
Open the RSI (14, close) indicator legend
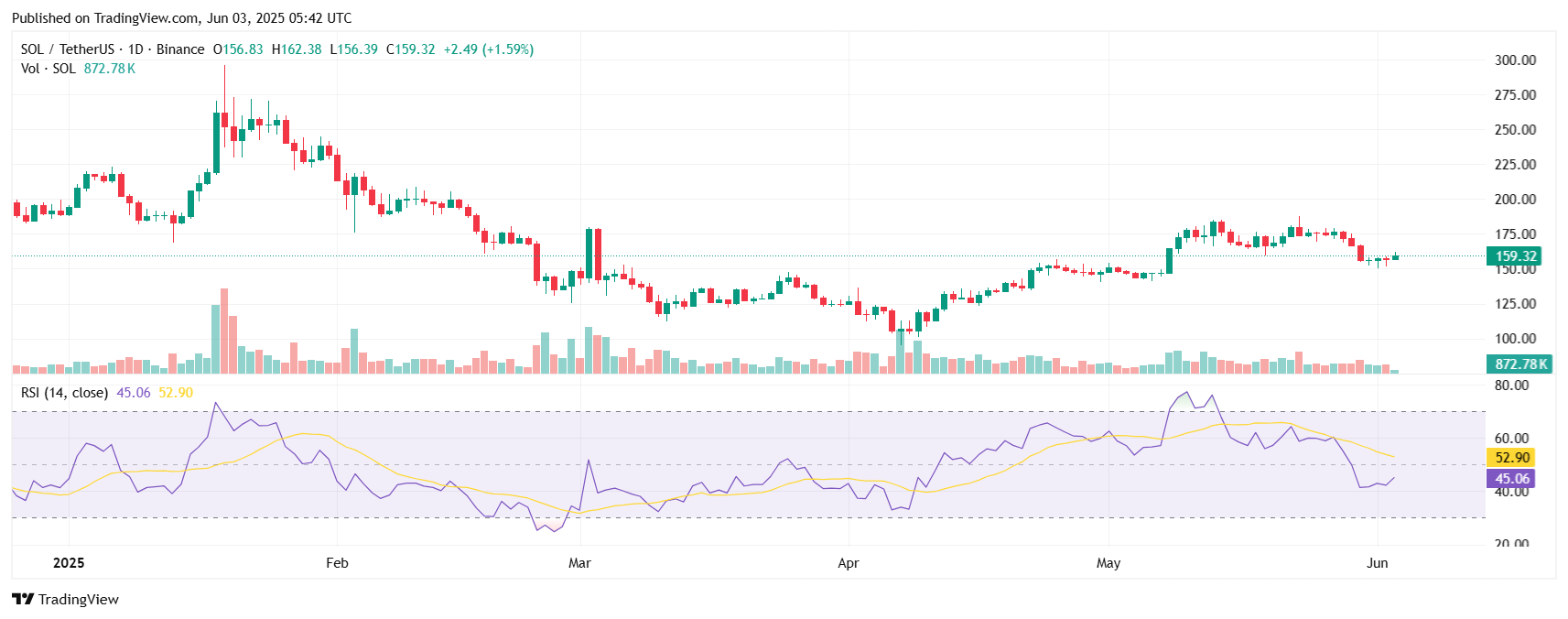tap(64, 393)
